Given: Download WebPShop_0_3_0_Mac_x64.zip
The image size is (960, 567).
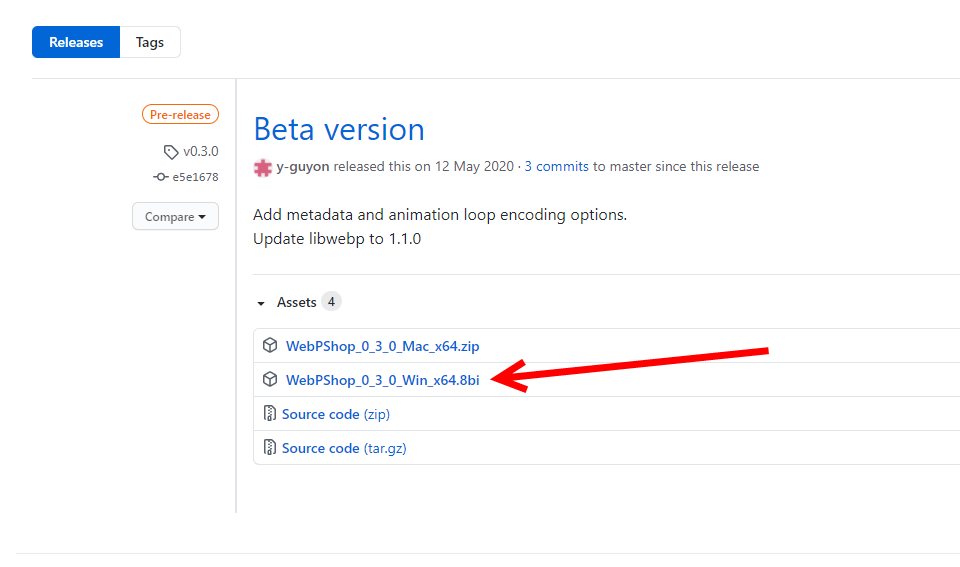Looking at the screenshot, I should click(383, 346).
